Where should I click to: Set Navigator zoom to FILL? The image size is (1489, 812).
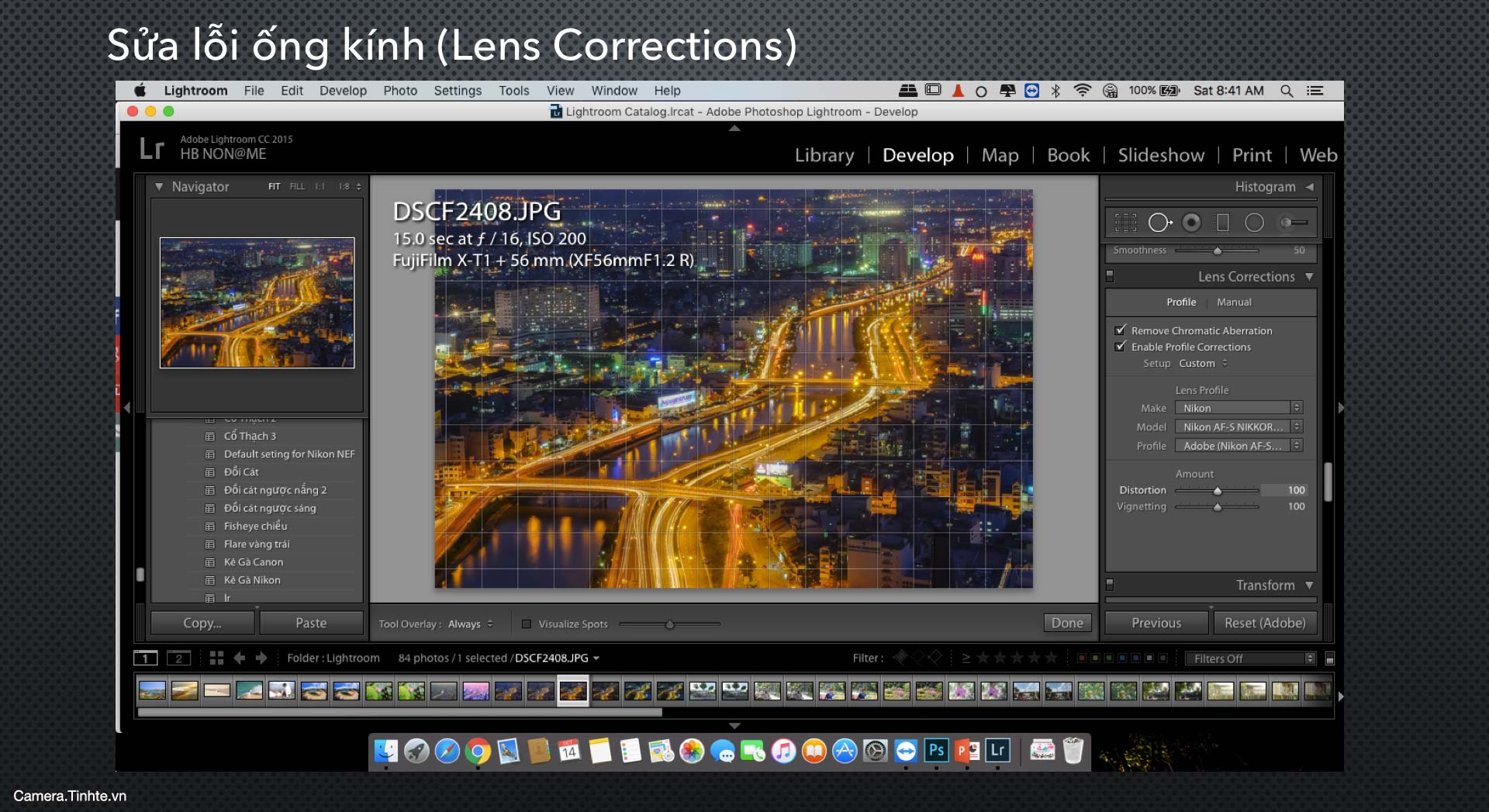[297, 186]
